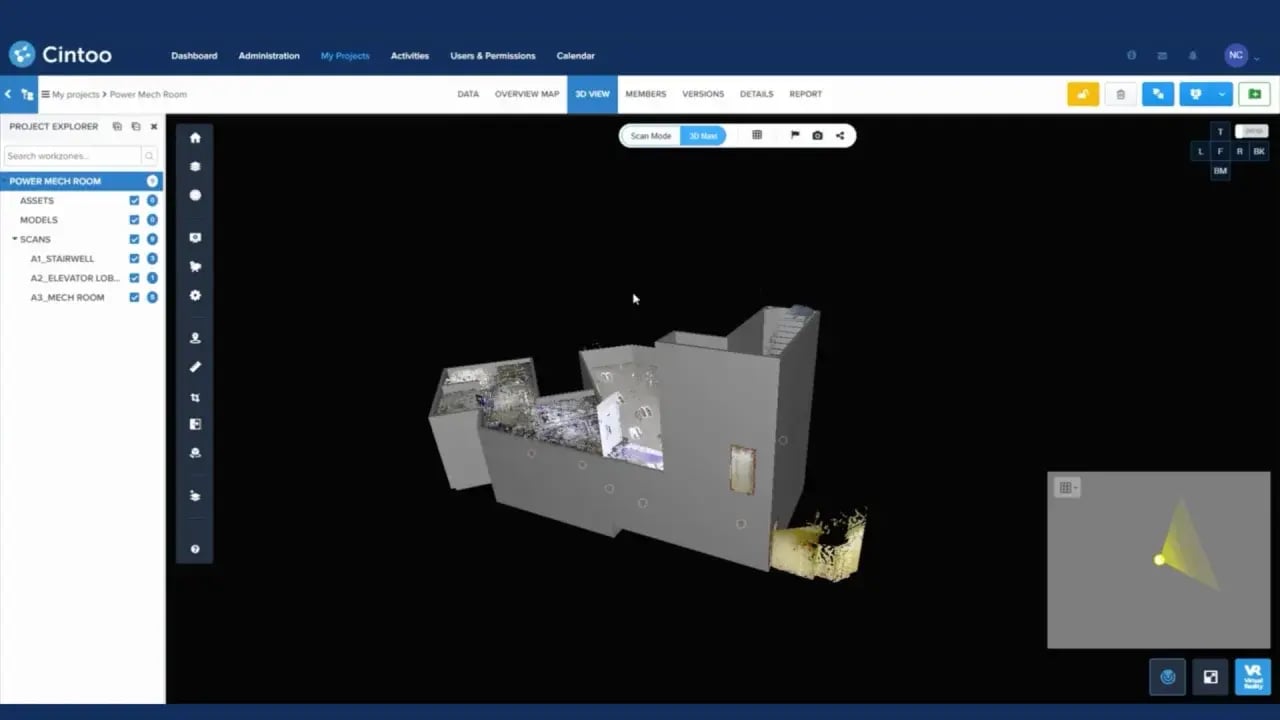Select the ruler measurement tool
This screenshot has width=1280, height=720.
(x=195, y=367)
